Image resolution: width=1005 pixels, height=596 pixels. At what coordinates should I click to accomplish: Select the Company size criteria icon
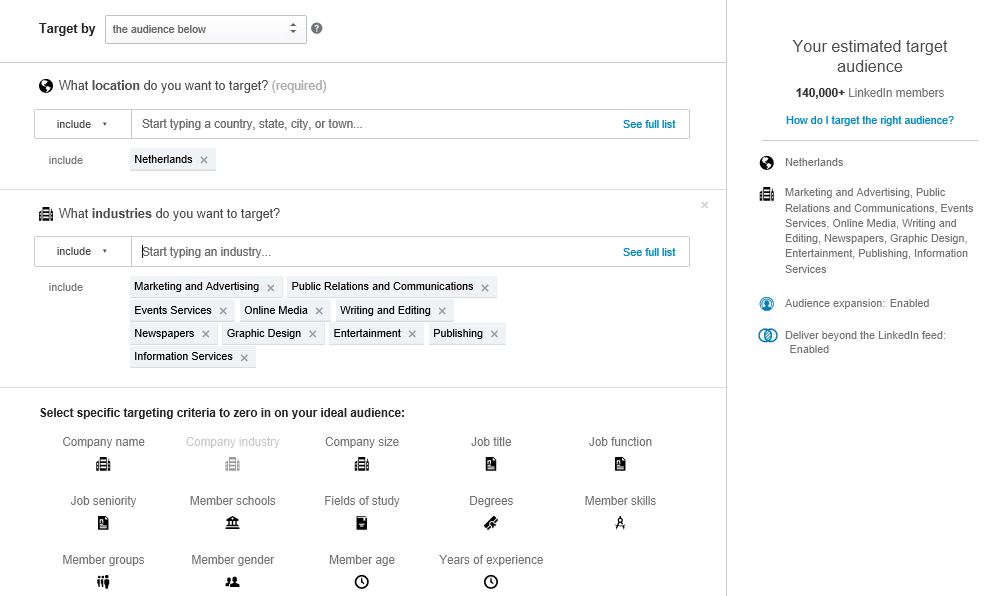(362, 464)
